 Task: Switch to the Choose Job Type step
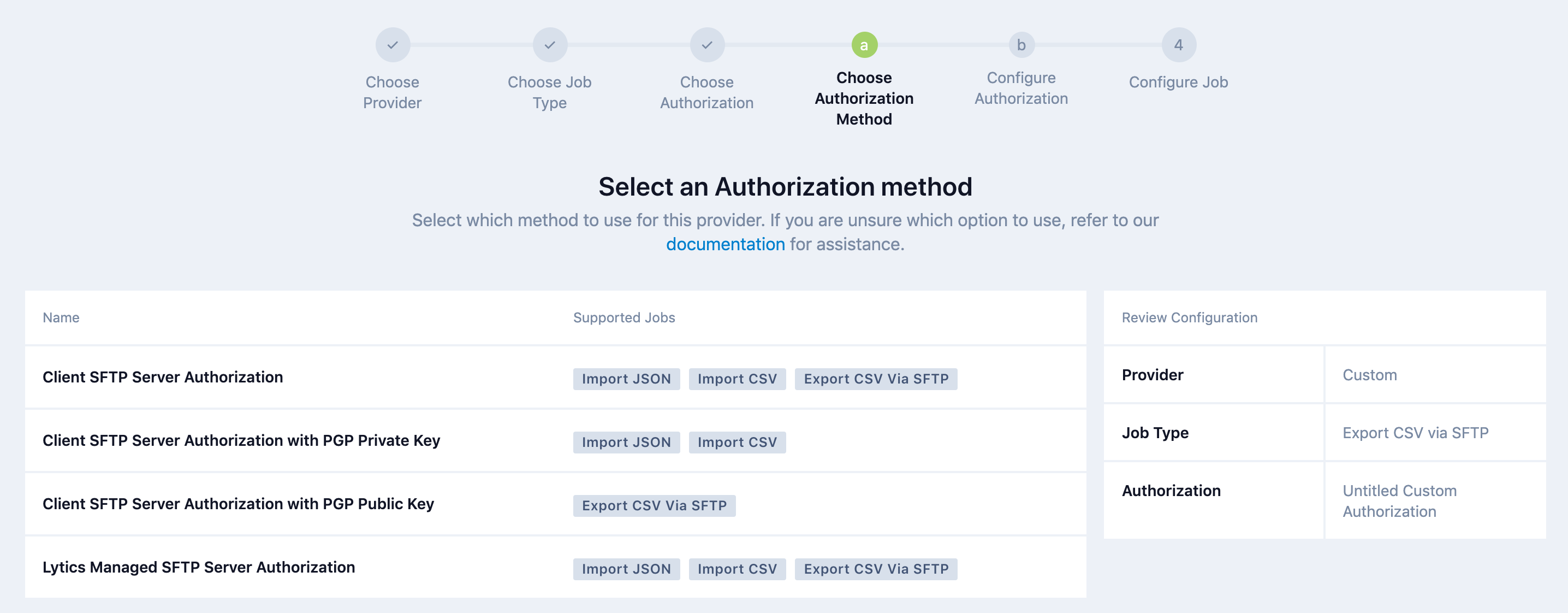pyautogui.click(x=550, y=92)
